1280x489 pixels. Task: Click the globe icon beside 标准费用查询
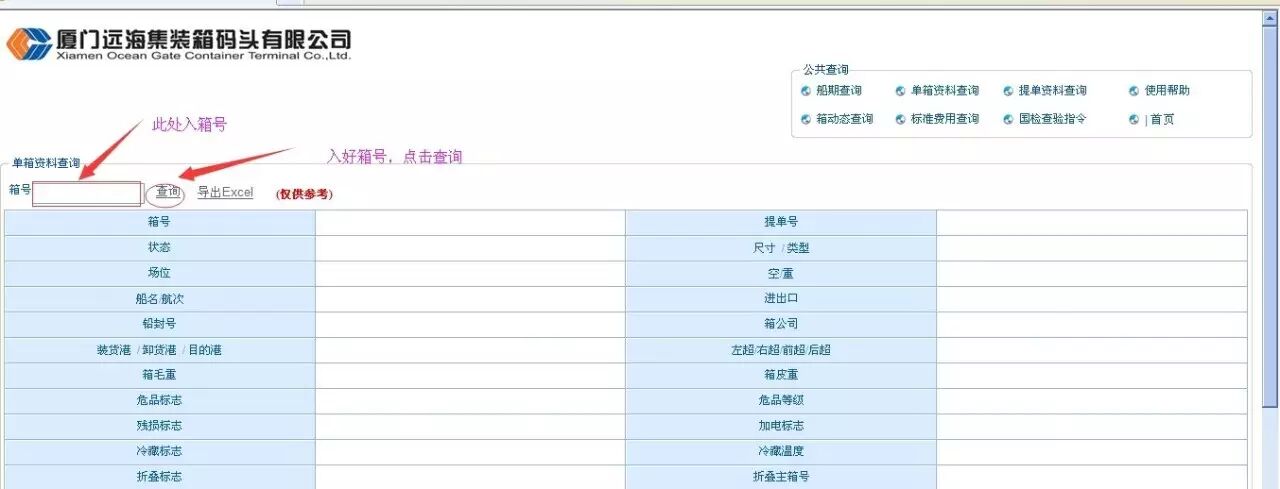(x=900, y=119)
